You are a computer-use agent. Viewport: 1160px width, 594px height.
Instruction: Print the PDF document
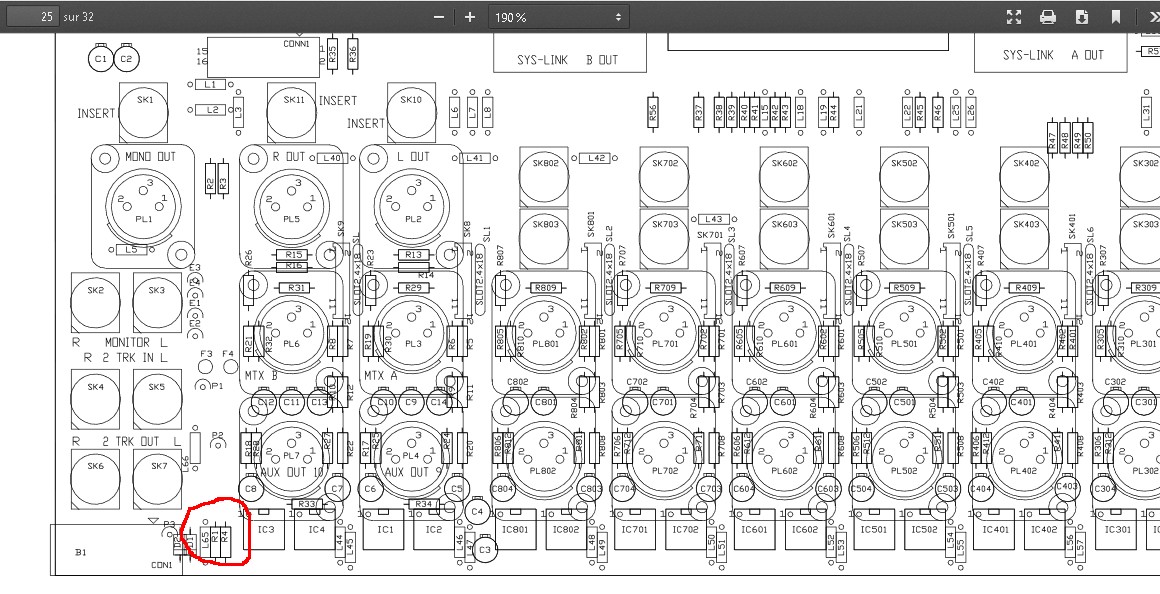[x=1048, y=17]
